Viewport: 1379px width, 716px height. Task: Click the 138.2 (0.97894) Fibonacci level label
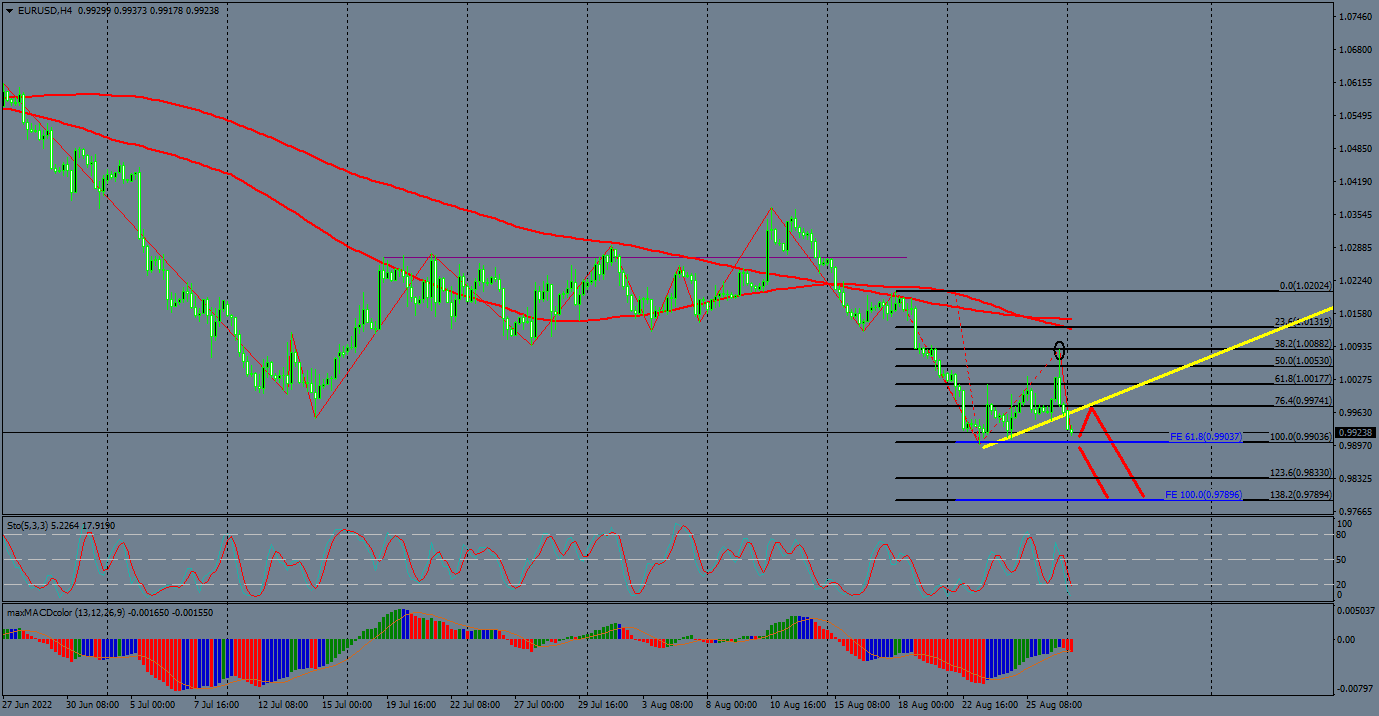[1301, 495]
